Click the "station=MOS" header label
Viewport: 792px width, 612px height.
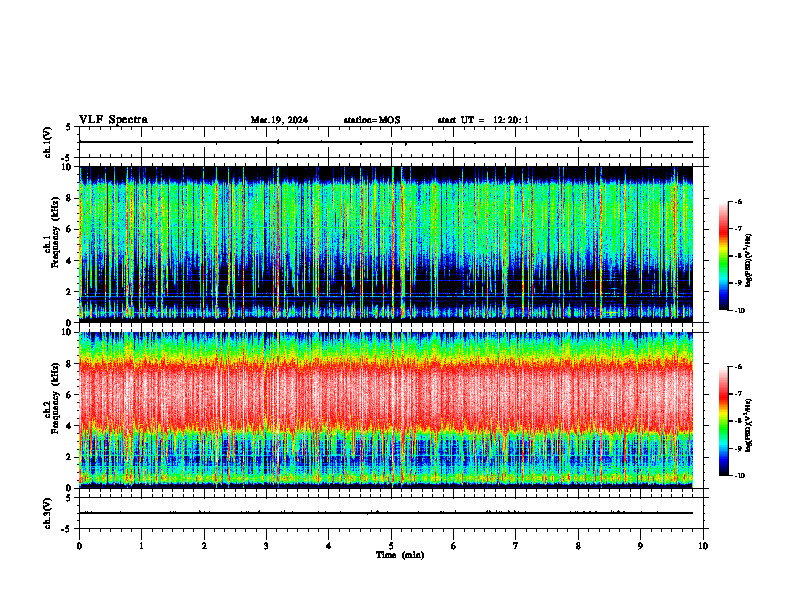pyautogui.click(x=372, y=120)
